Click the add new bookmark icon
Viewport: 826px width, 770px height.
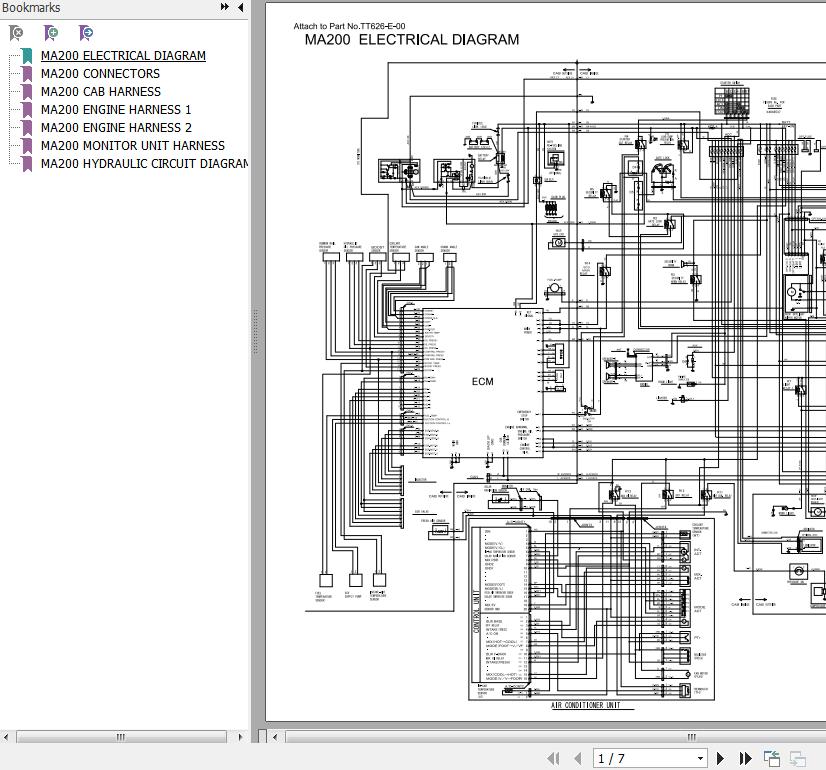pyautogui.click(x=51, y=33)
